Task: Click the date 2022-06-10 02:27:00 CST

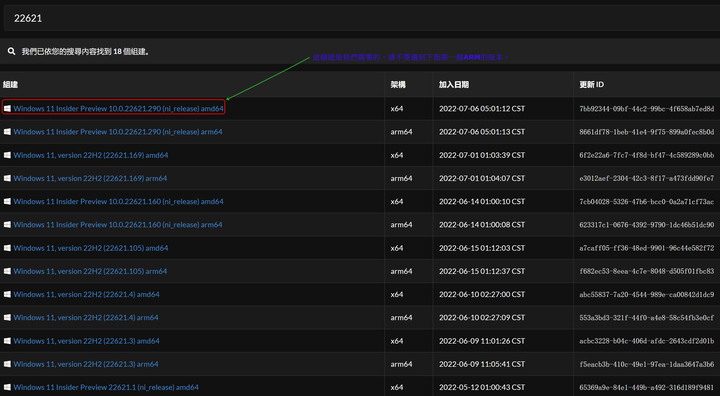Action: (x=482, y=294)
